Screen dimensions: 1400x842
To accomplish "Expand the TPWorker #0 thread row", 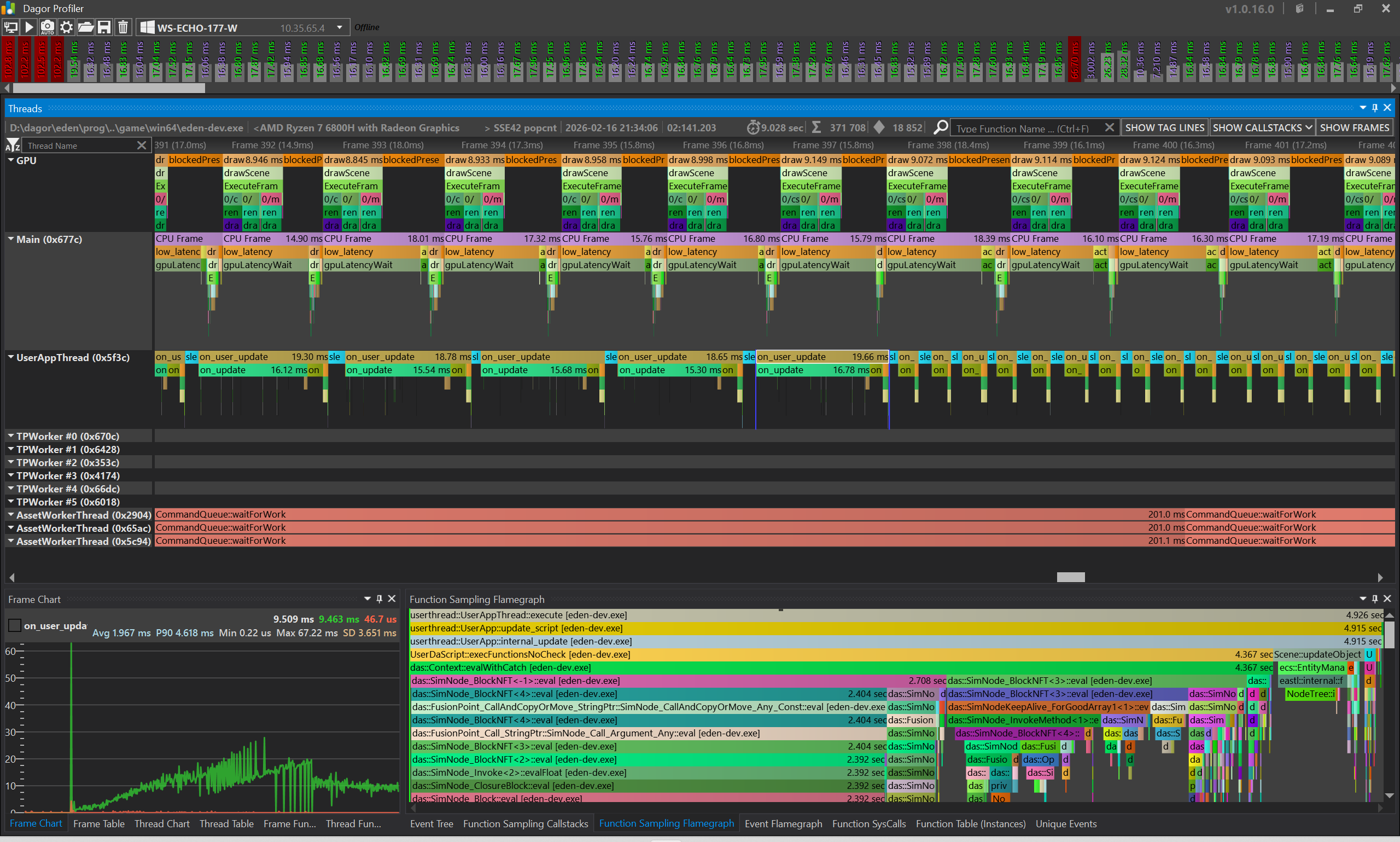I will tap(11, 437).
